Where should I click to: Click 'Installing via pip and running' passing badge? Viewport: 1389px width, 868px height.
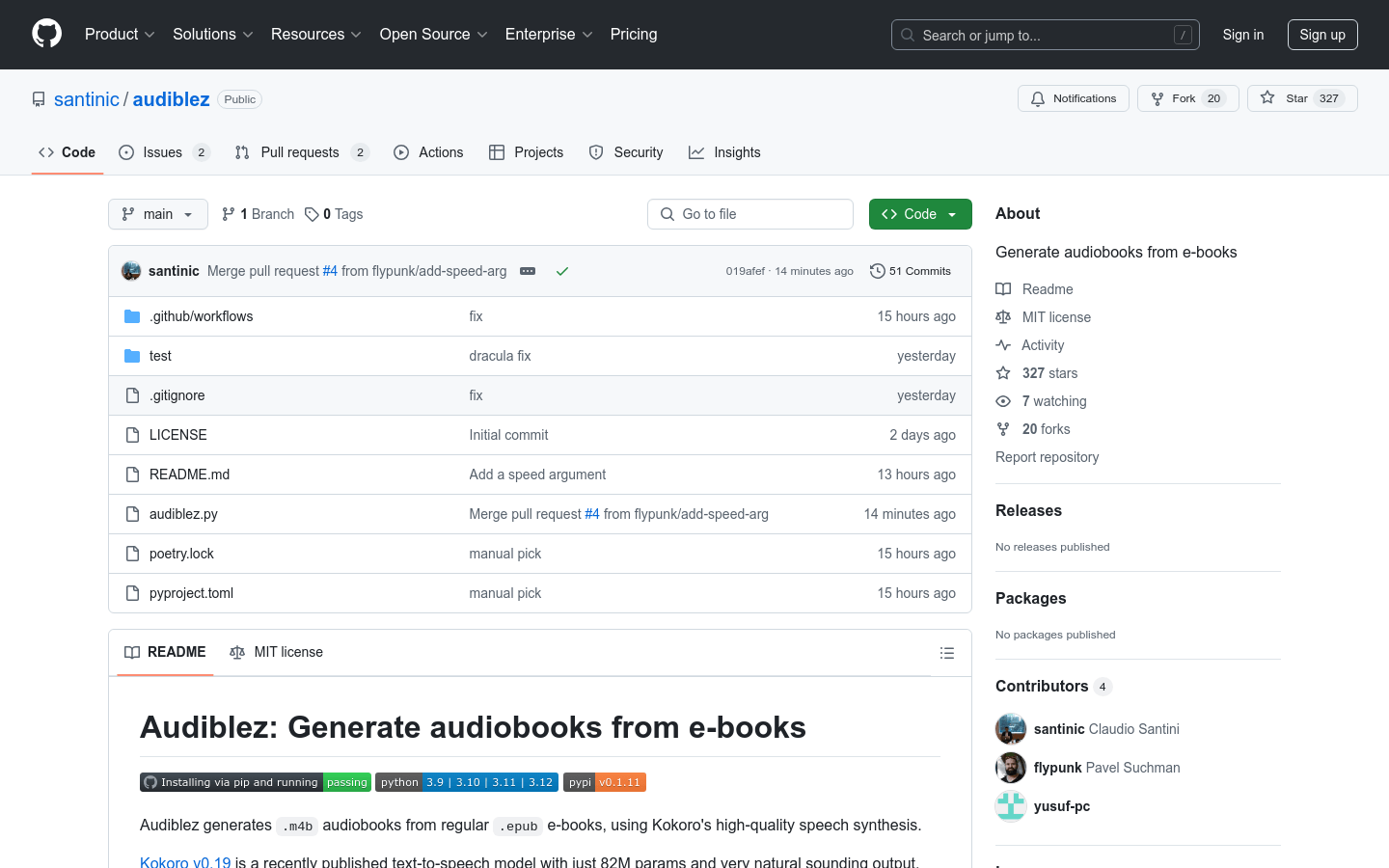[x=256, y=782]
